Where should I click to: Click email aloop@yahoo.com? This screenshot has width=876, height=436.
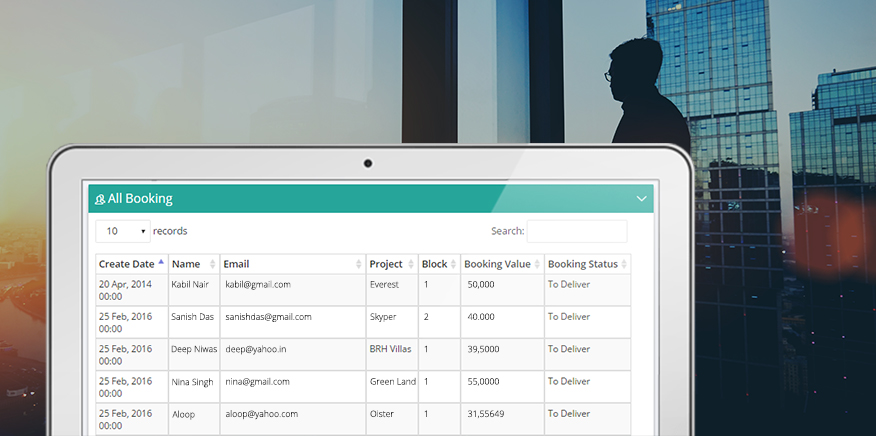coord(261,414)
